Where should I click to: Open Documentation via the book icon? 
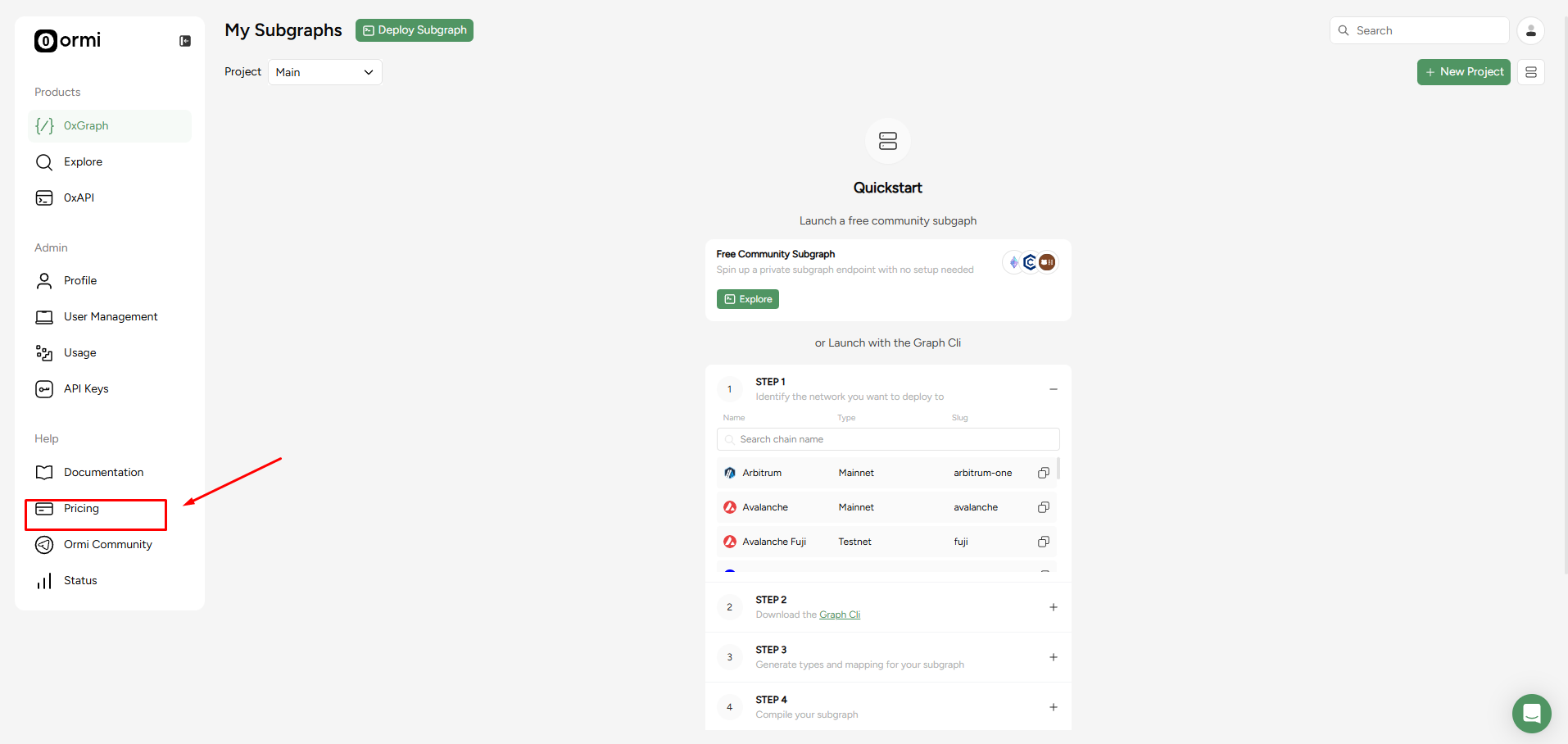coord(45,472)
